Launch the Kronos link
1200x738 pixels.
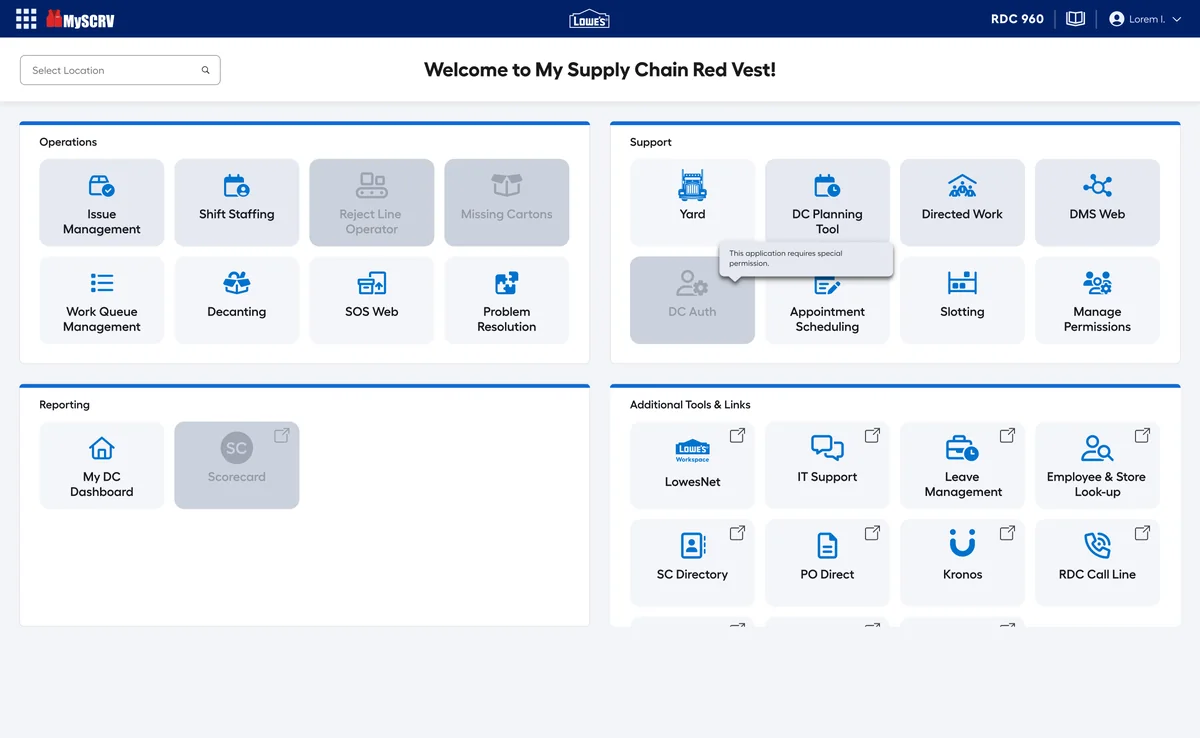pyautogui.click(x=962, y=562)
